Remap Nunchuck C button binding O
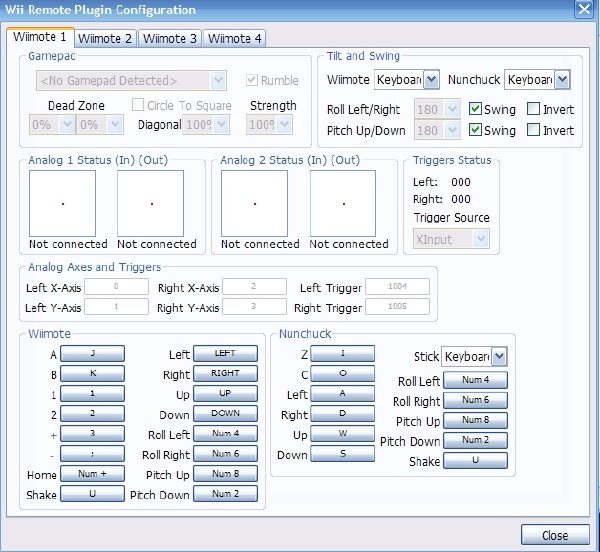The width and height of the screenshot is (600, 552). pyautogui.click(x=342, y=373)
